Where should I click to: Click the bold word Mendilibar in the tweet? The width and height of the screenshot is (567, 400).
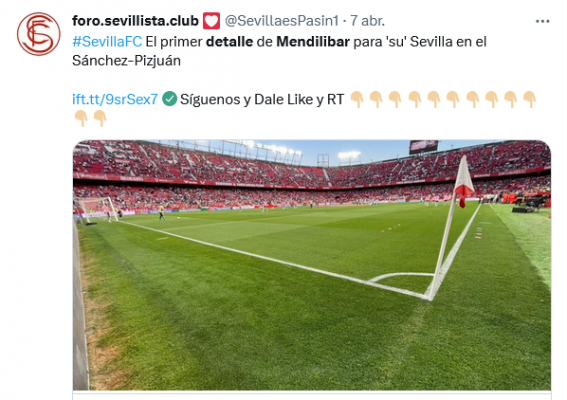(313, 42)
